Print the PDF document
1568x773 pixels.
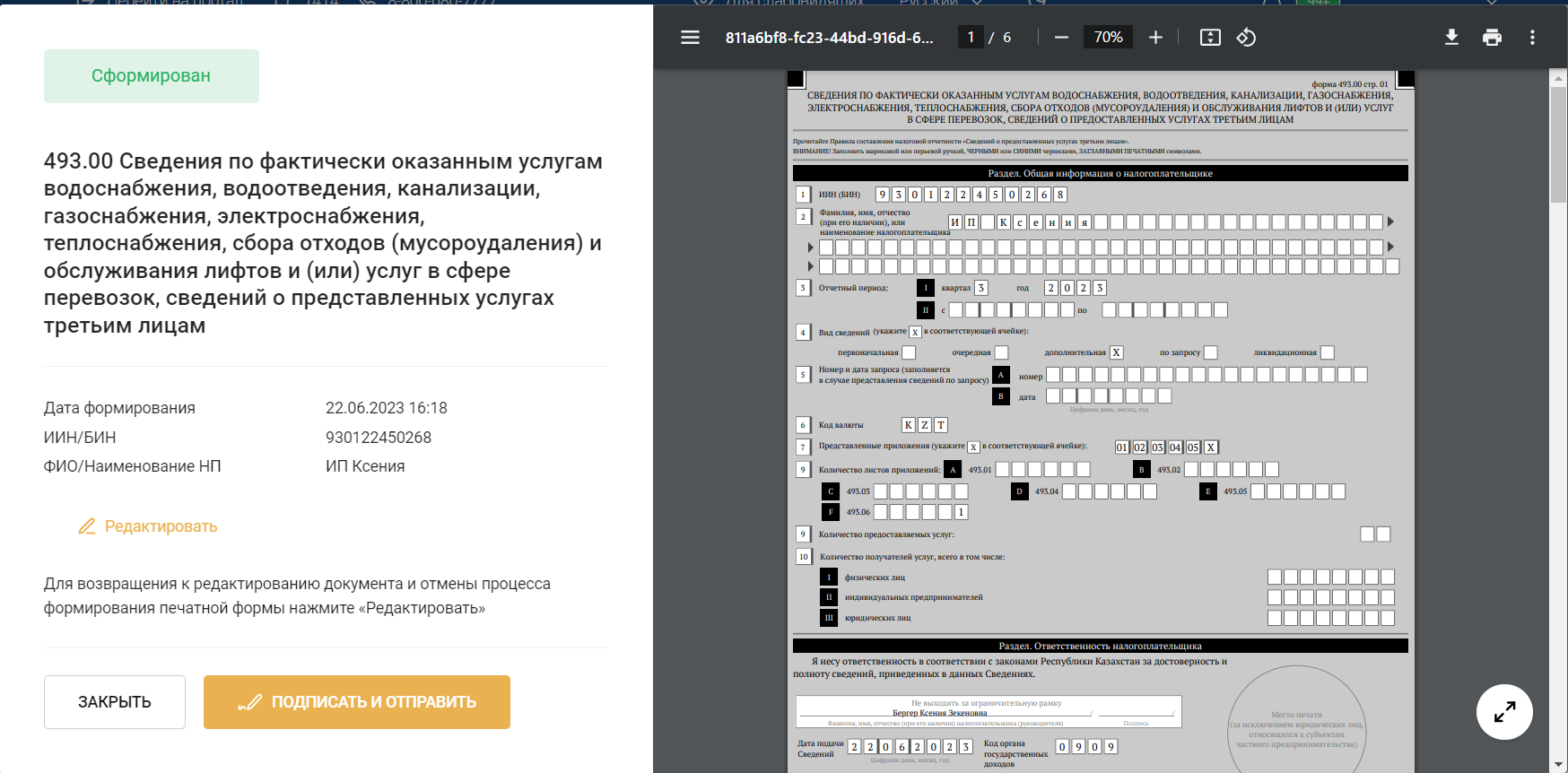click(1492, 38)
